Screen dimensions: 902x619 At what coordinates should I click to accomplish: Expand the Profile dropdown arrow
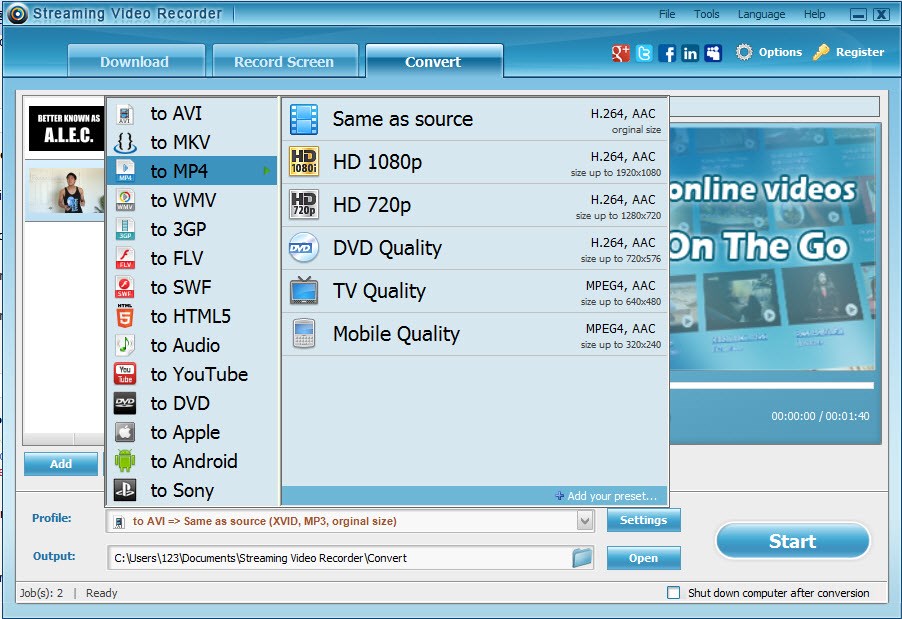tap(585, 521)
